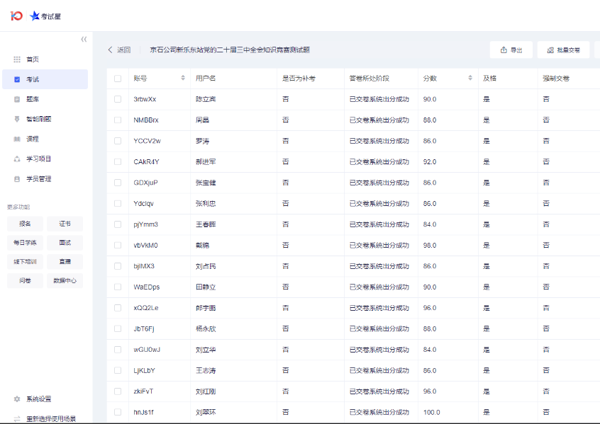Click the 返回 back link
The height and width of the screenshot is (424, 600).
coord(124,50)
